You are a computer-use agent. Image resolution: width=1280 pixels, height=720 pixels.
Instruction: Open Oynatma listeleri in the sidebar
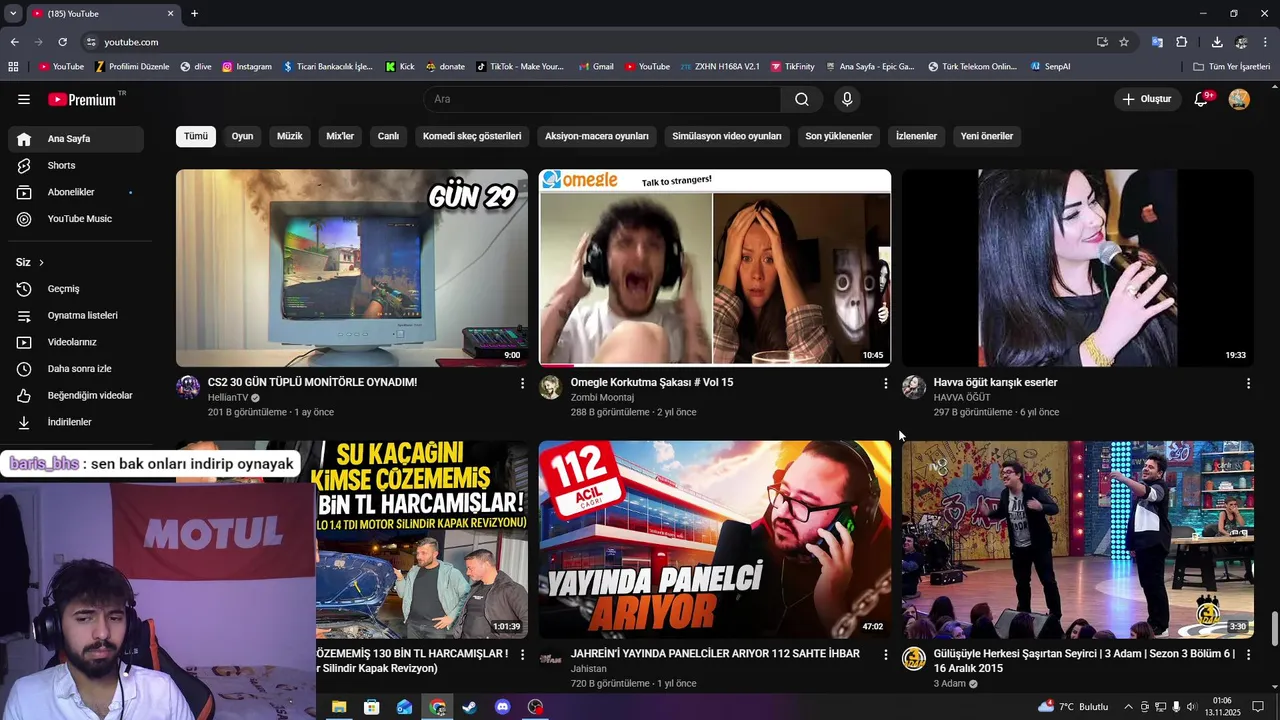(x=76, y=315)
